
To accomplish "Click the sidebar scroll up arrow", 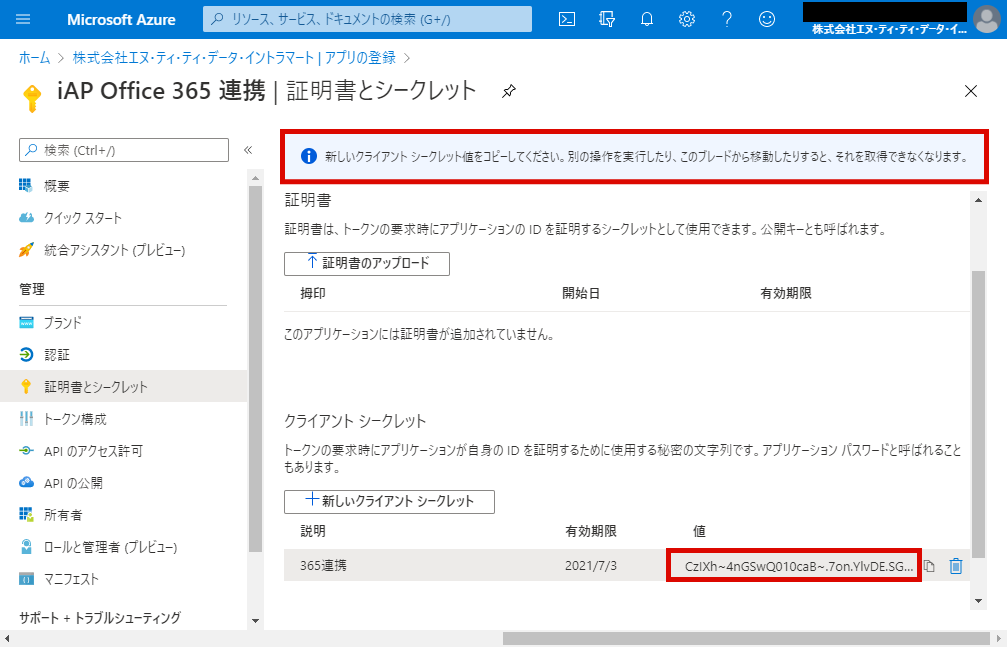I will (x=255, y=178).
